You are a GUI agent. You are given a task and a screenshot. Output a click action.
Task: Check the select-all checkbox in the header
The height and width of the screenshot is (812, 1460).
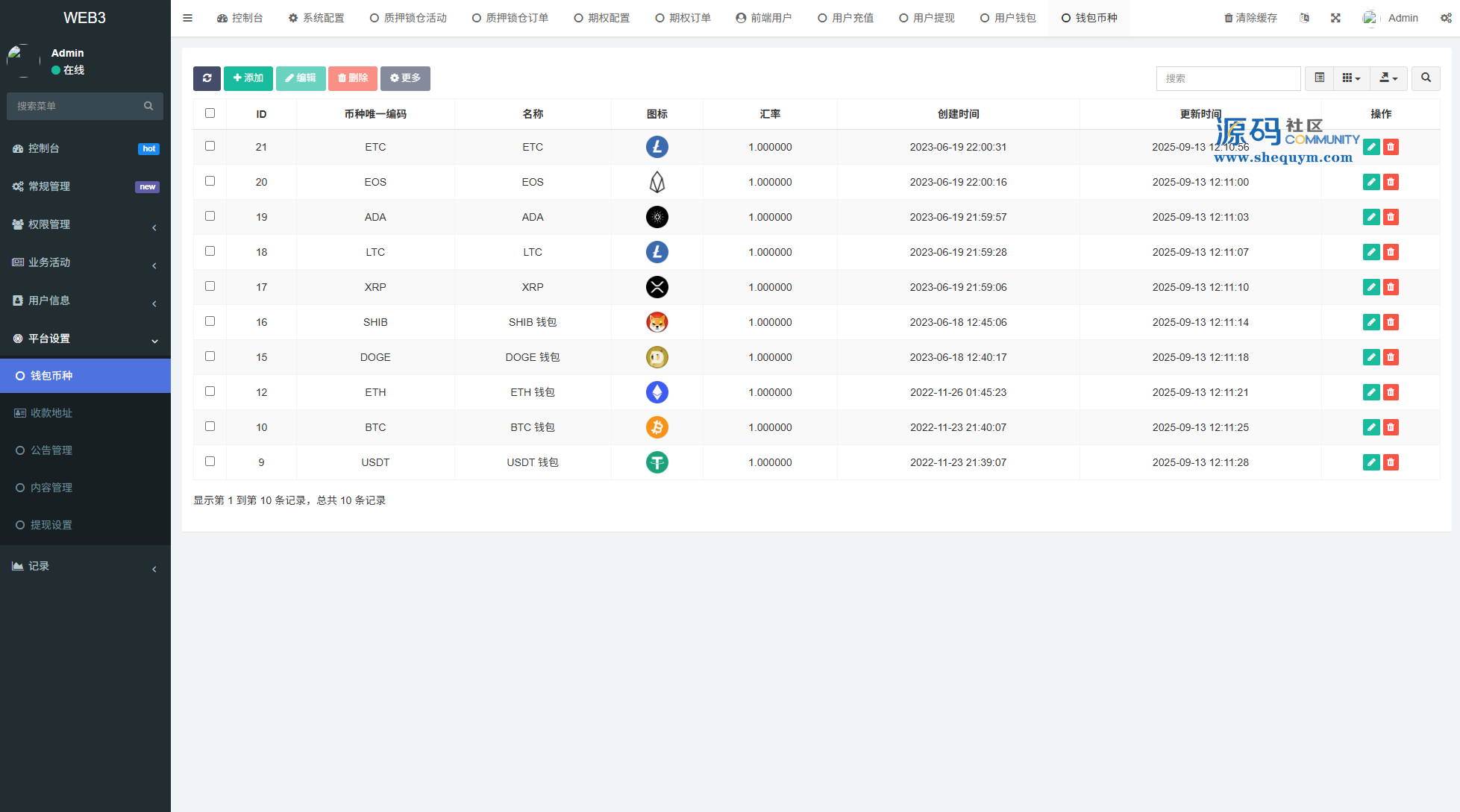tap(210, 113)
